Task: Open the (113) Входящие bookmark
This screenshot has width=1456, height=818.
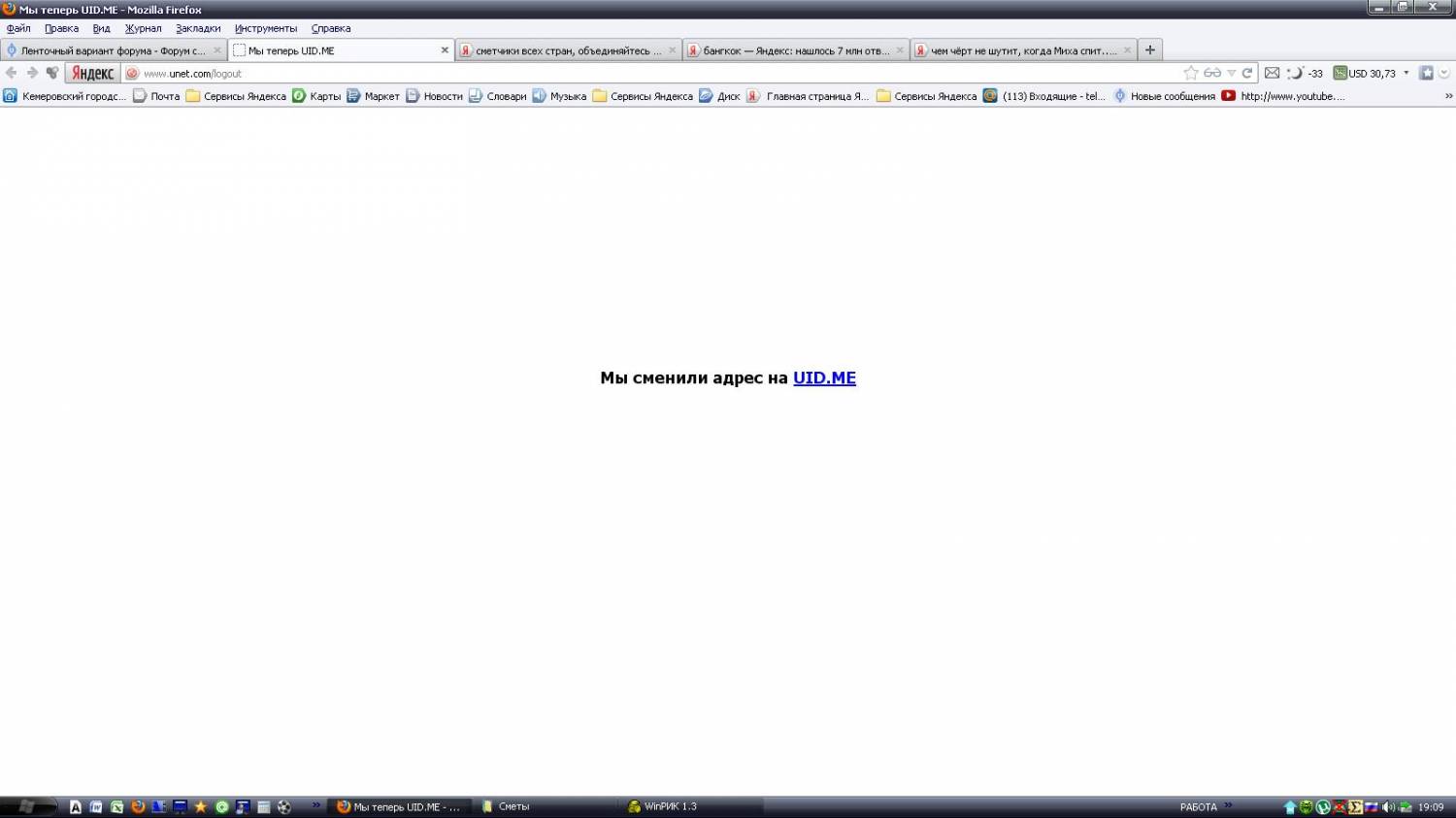Action: [1044, 96]
